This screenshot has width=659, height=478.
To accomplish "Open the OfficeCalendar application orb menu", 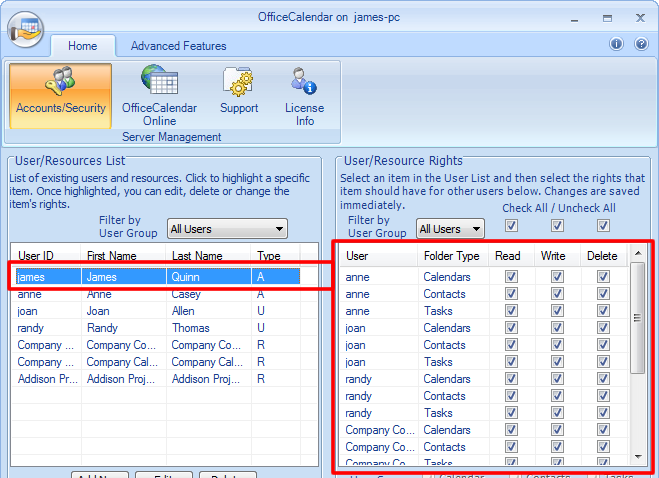I will click(25, 29).
